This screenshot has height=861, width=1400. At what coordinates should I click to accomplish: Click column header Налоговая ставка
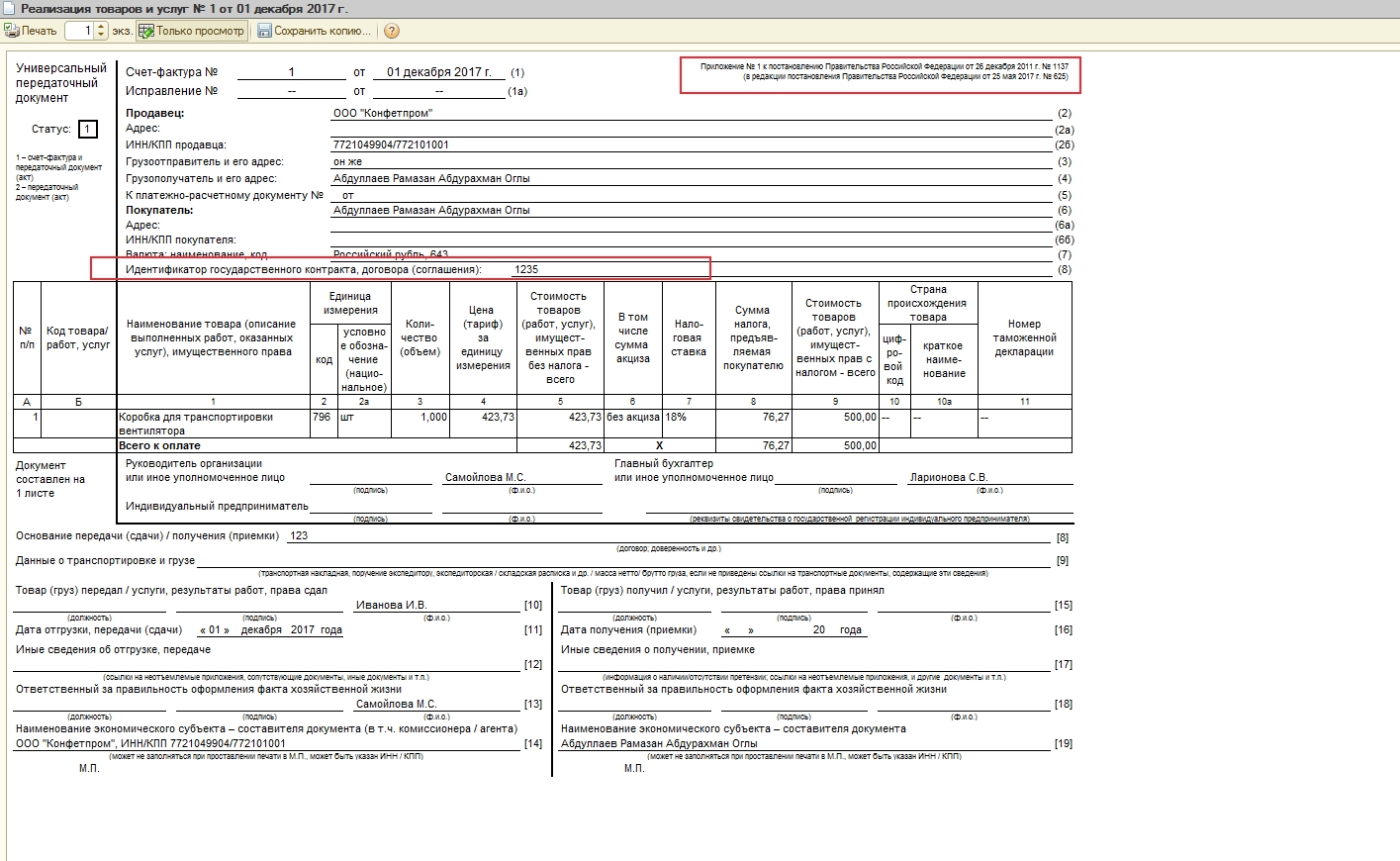689,337
